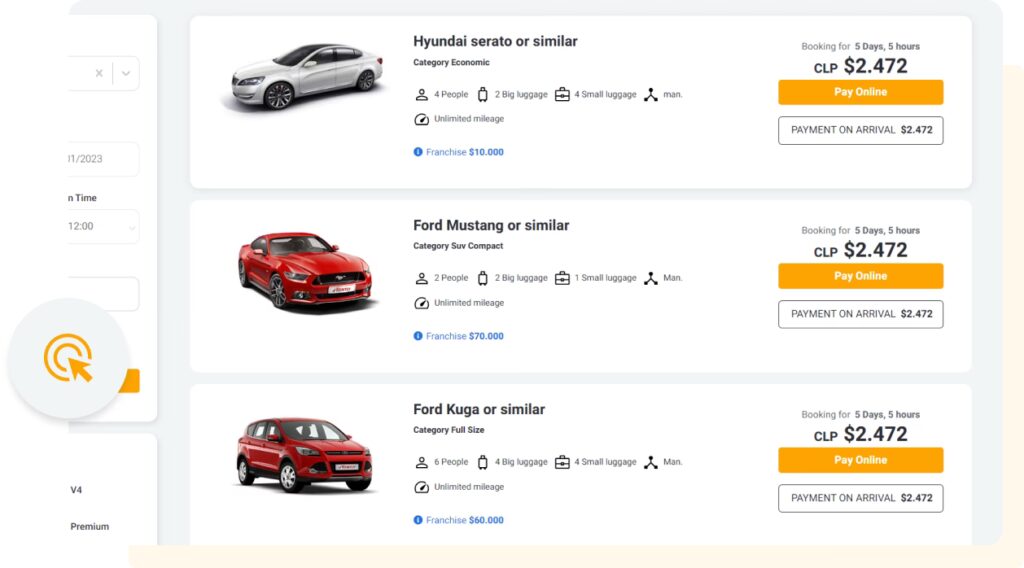Click the orange cursor click badge icon
Viewport: 1024px width, 568px height.
(x=68, y=358)
